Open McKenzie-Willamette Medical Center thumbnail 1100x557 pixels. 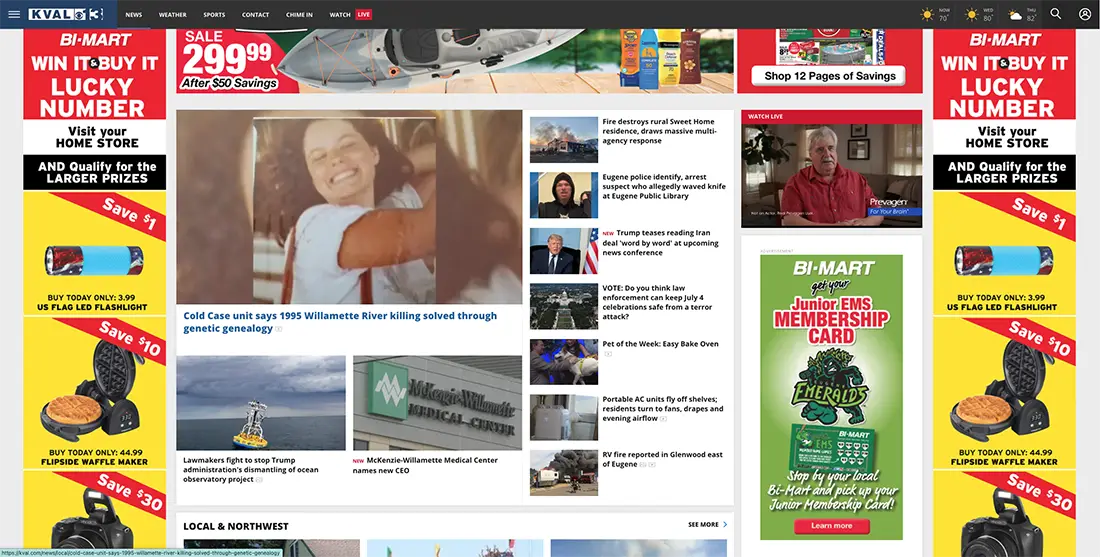(x=437, y=403)
